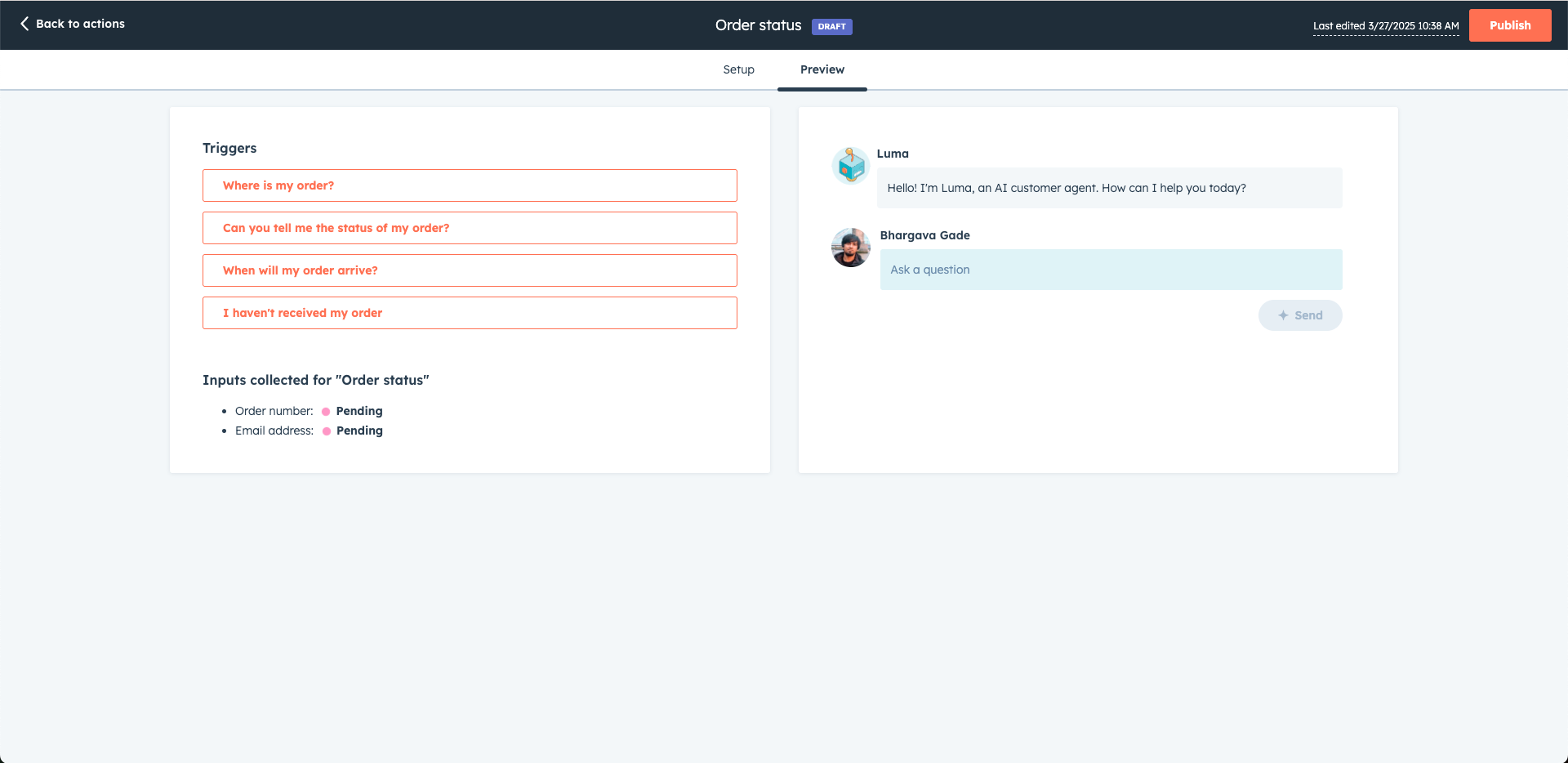Click the back chevron arrow icon

[24, 24]
